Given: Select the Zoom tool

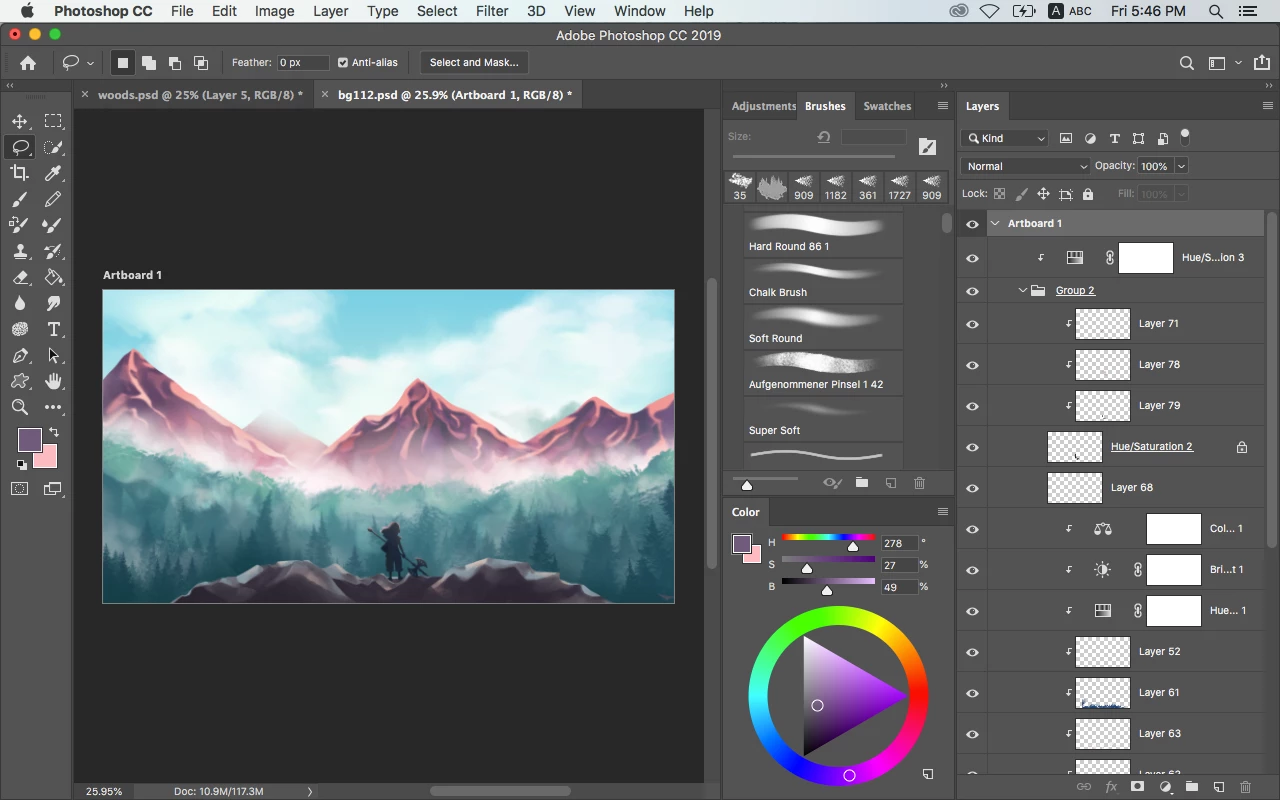Looking at the screenshot, I should click(19, 407).
